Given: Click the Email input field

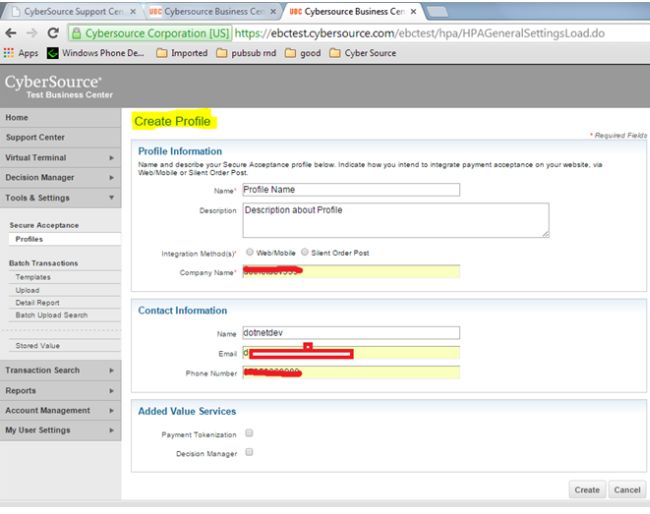Looking at the screenshot, I should tap(351, 353).
